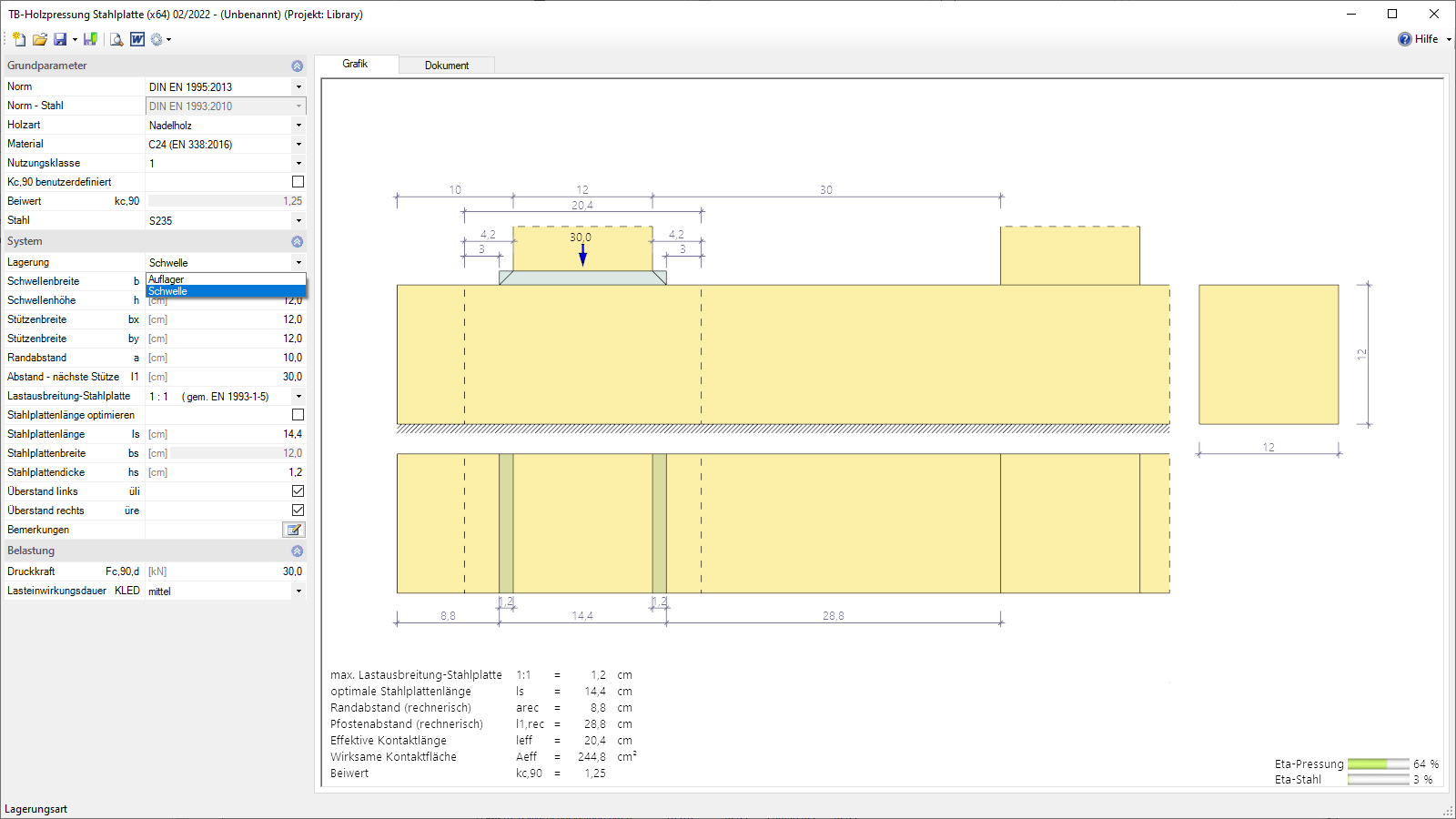Click the Abstand nächste Stütze value field
1456x819 pixels.
(x=226, y=377)
